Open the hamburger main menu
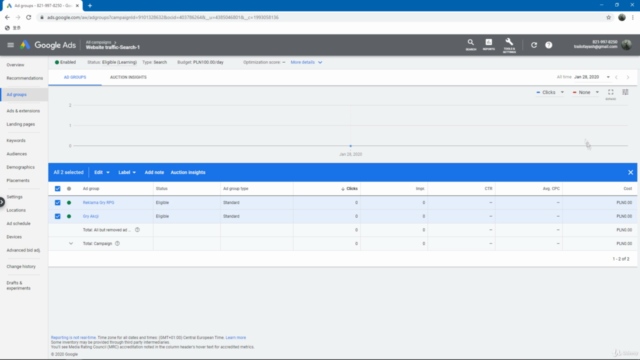 pos(11,45)
